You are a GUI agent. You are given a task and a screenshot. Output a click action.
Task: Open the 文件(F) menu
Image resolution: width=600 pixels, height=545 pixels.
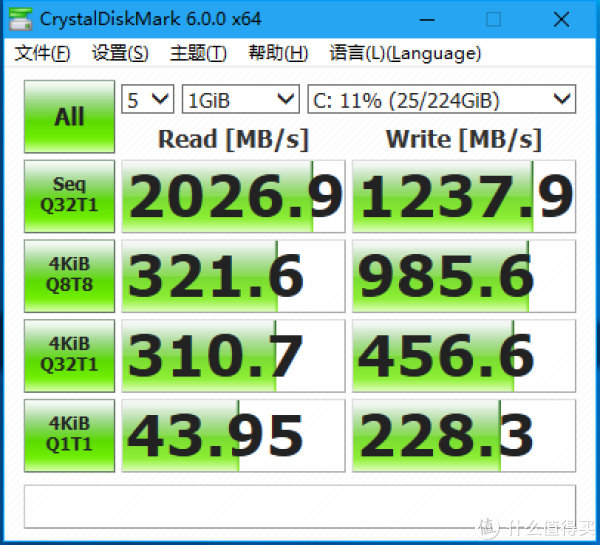pos(42,53)
